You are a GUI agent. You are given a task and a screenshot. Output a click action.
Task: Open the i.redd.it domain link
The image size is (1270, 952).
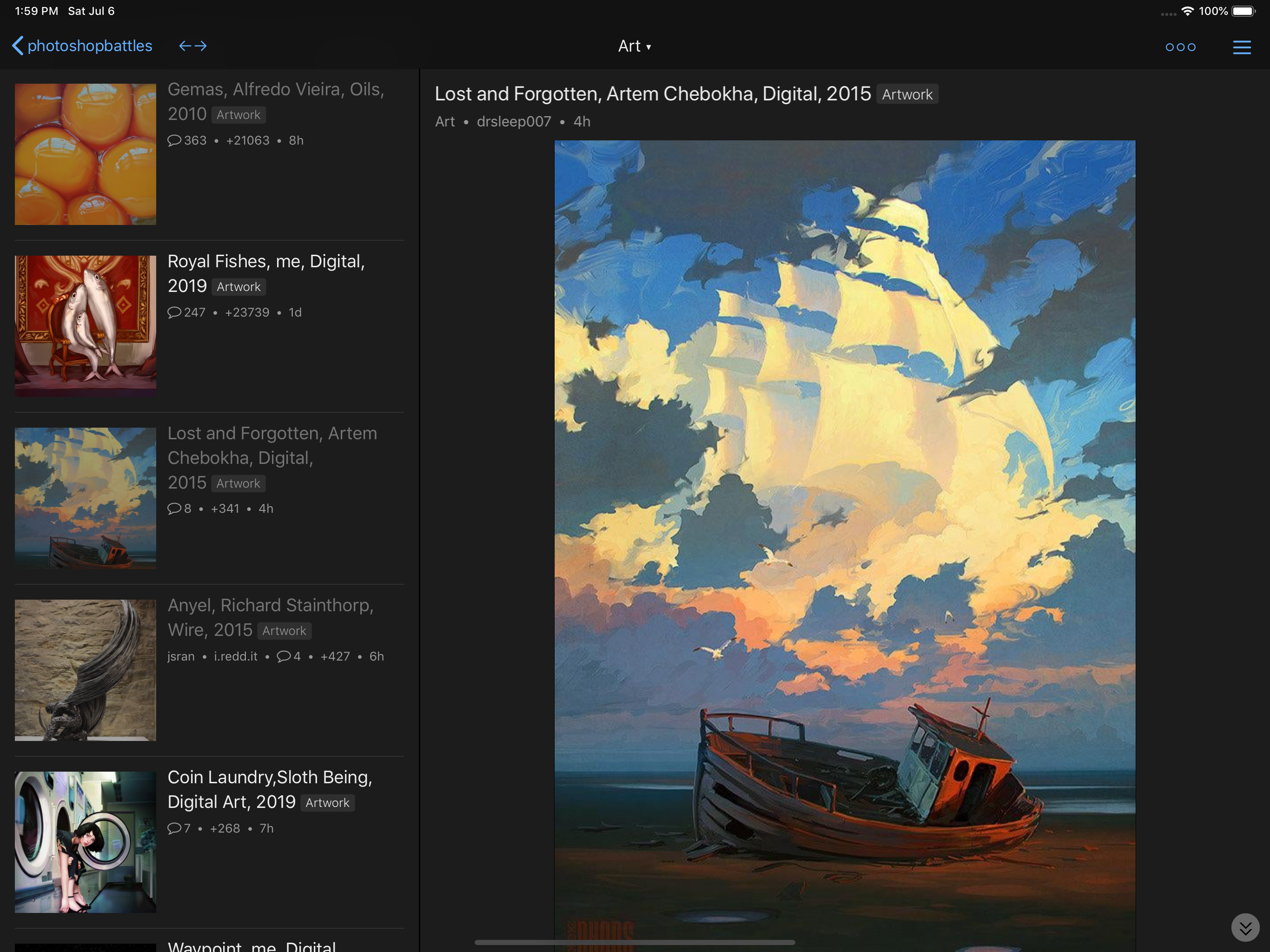[236, 656]
